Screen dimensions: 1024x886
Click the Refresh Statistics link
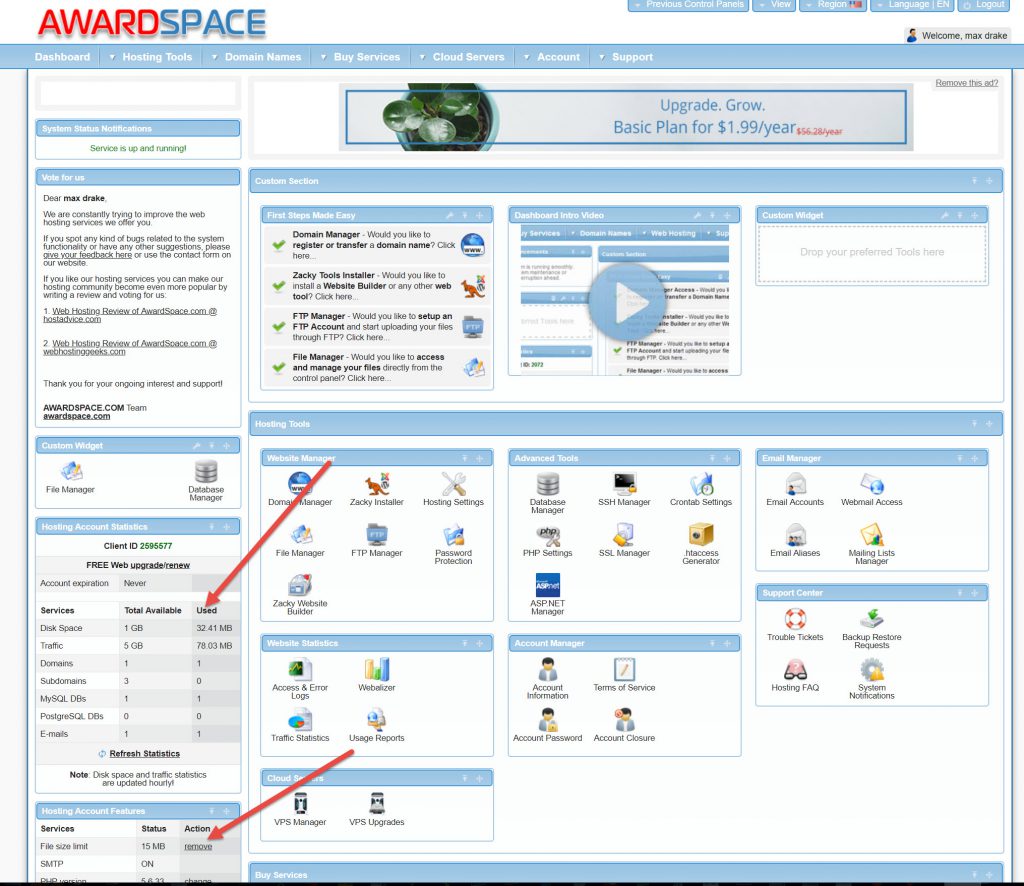tap(144, 754)
